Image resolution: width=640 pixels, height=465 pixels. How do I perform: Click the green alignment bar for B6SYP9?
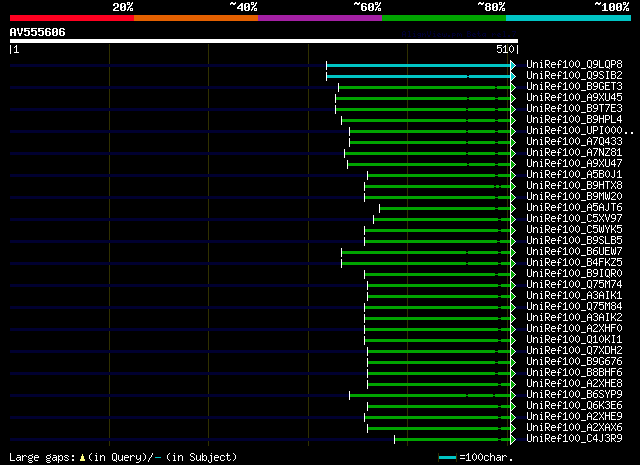430,396
